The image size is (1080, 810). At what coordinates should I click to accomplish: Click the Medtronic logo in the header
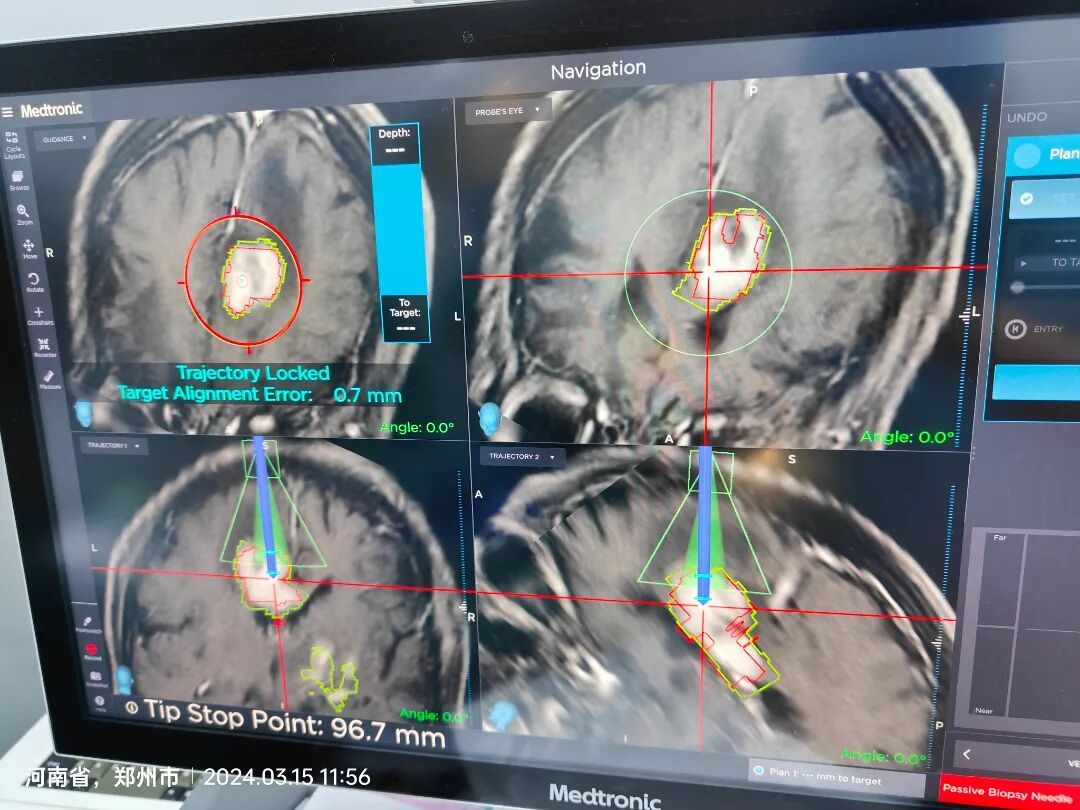click(x=52, y=110)
